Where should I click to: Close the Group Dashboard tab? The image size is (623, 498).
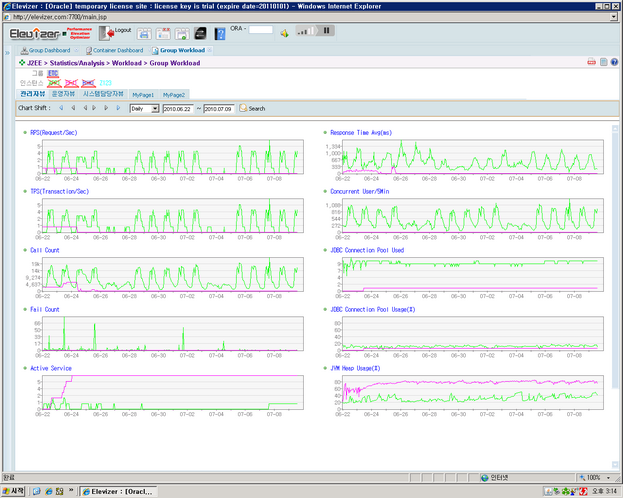(77, 50)
